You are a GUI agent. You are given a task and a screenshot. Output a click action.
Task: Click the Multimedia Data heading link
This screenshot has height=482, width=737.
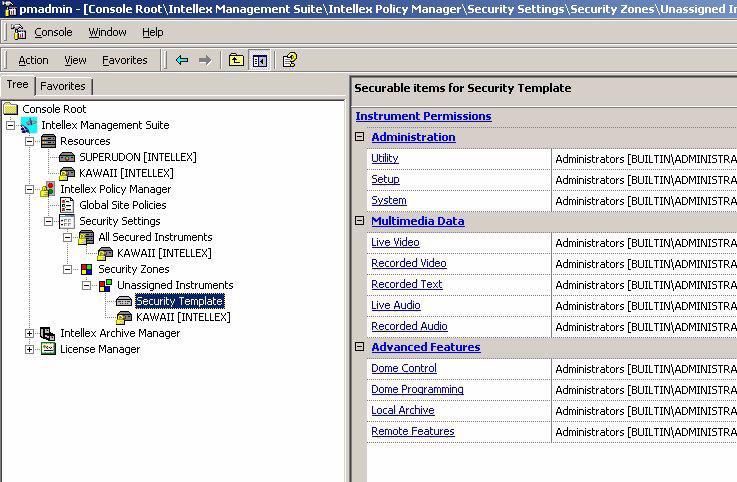pos(418,221)
